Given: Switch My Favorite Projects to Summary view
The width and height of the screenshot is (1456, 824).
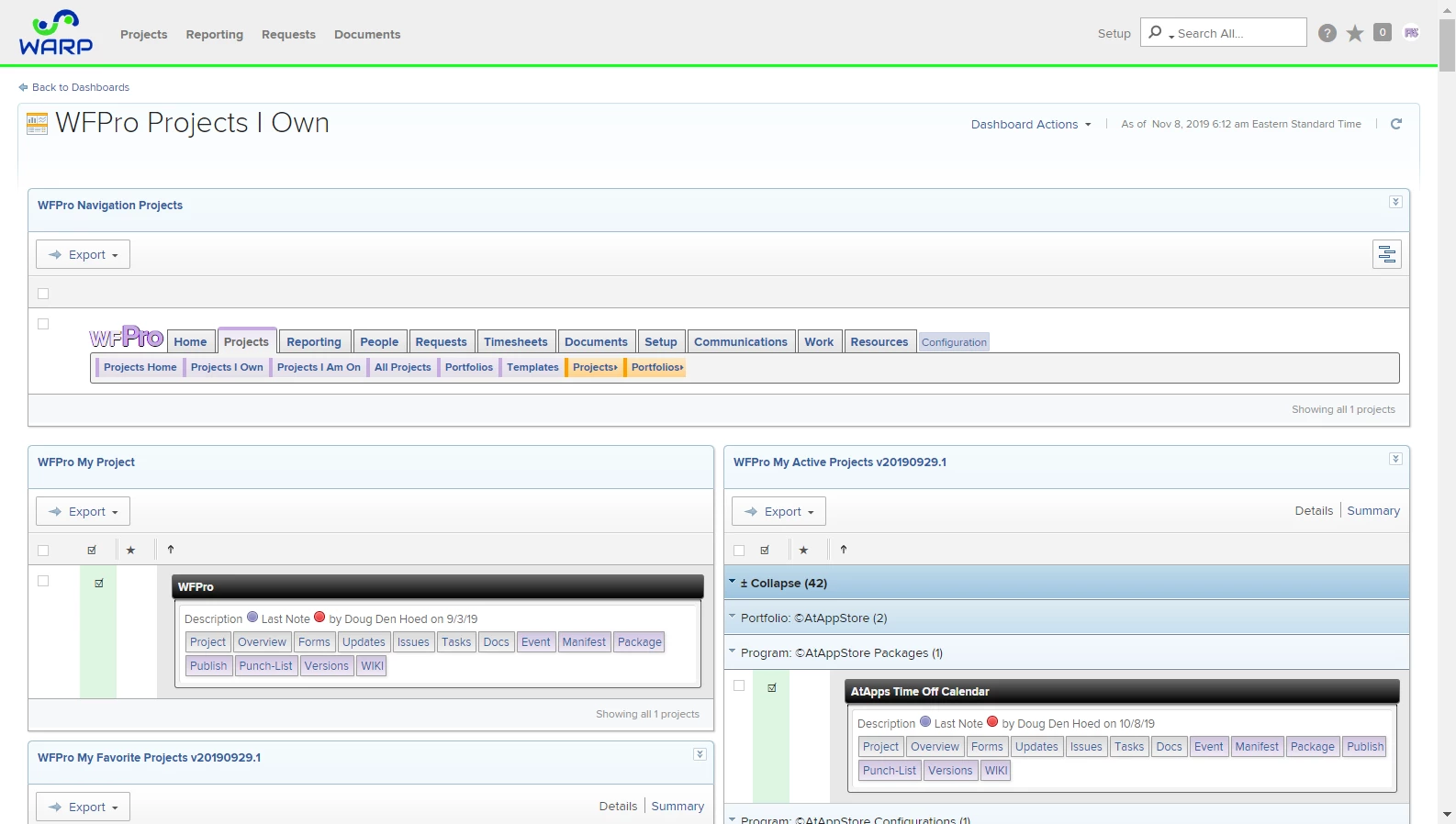Looking at the screenshot, I should click(x=678, y=806).
